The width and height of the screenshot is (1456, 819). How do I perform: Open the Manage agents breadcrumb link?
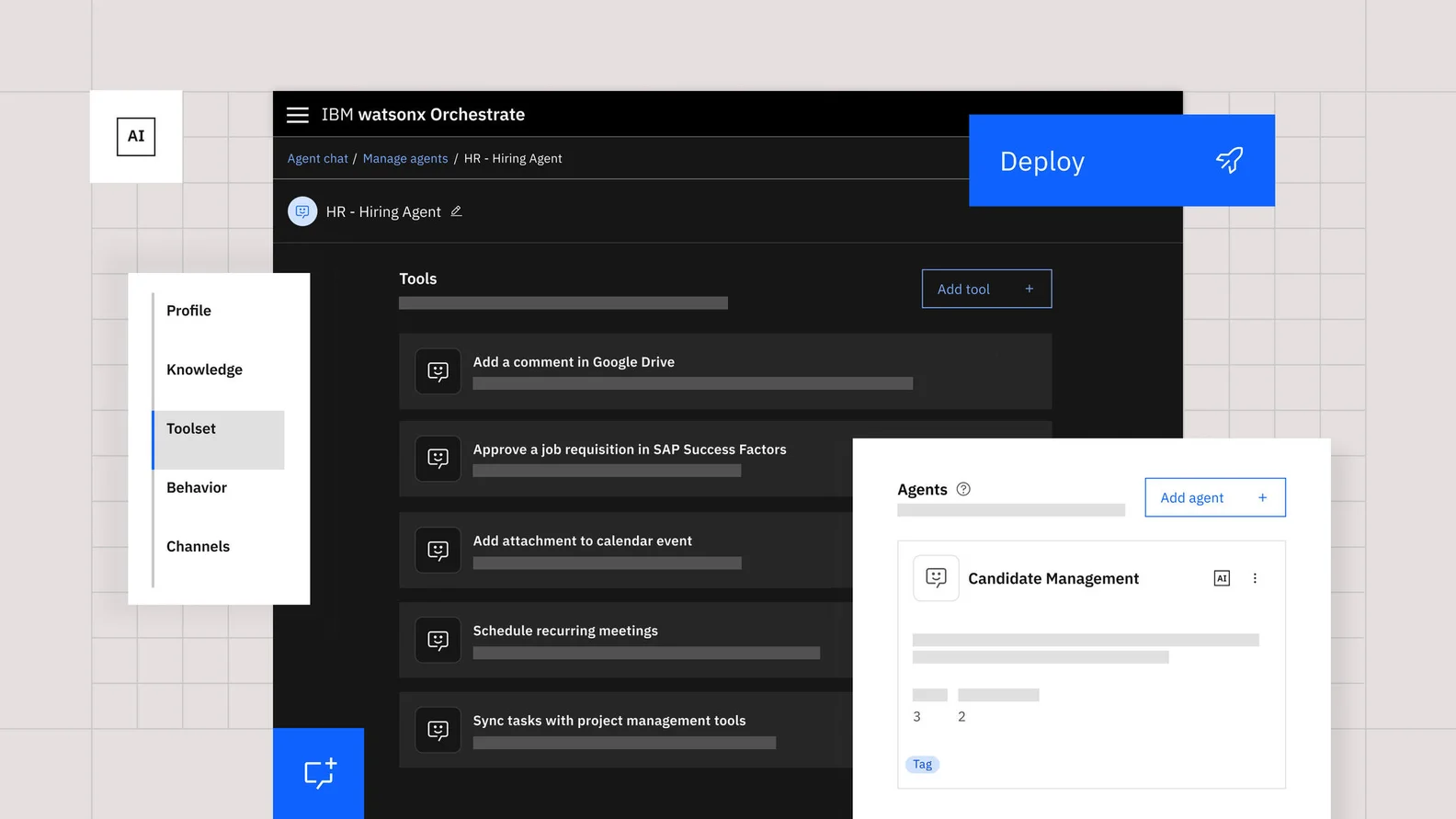[x=405, y=159]
